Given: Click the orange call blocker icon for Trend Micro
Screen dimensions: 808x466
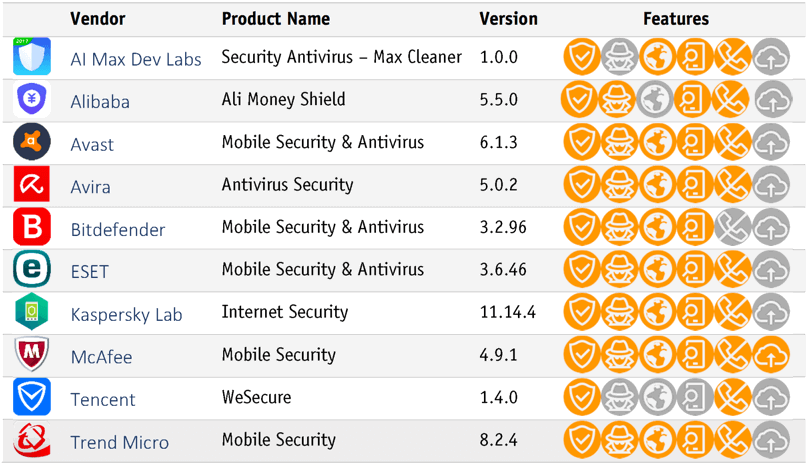Looking at the screenshot, I should (733, 441).
